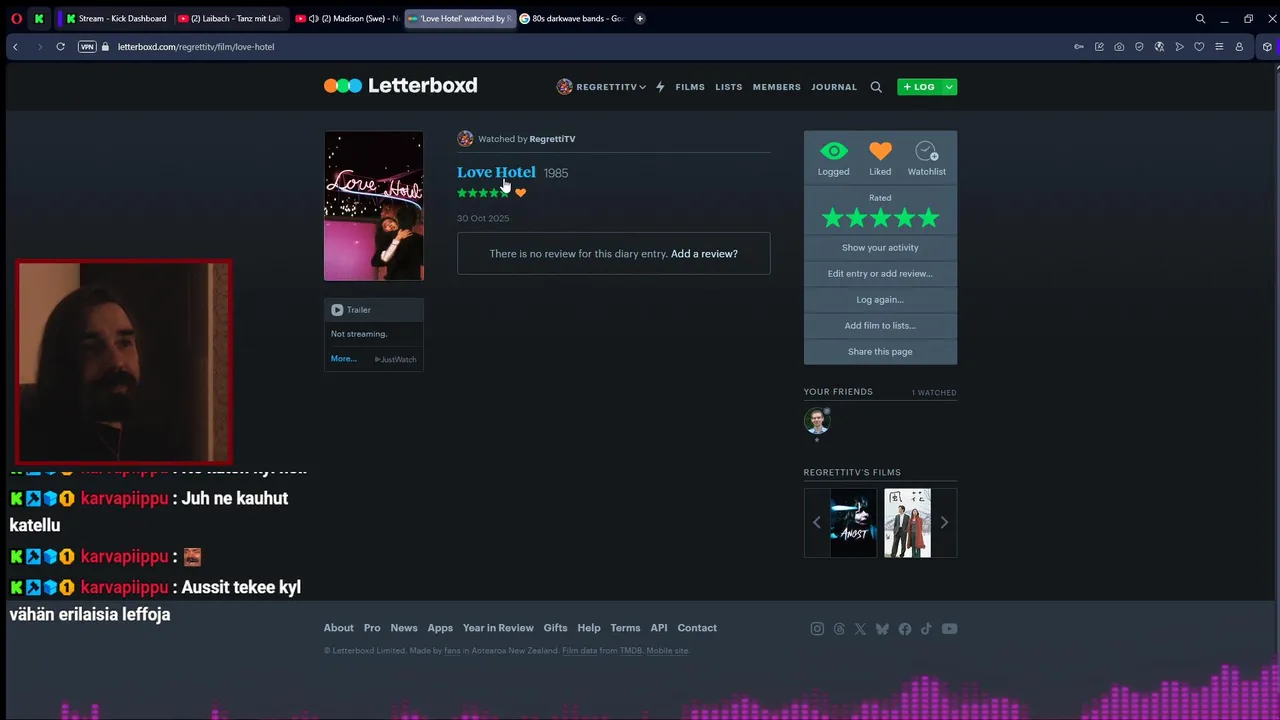Open the pinned Kick tab
The height and width of the screenshot is (720, 1280).
pyautogui.click(x=39, y=18)
